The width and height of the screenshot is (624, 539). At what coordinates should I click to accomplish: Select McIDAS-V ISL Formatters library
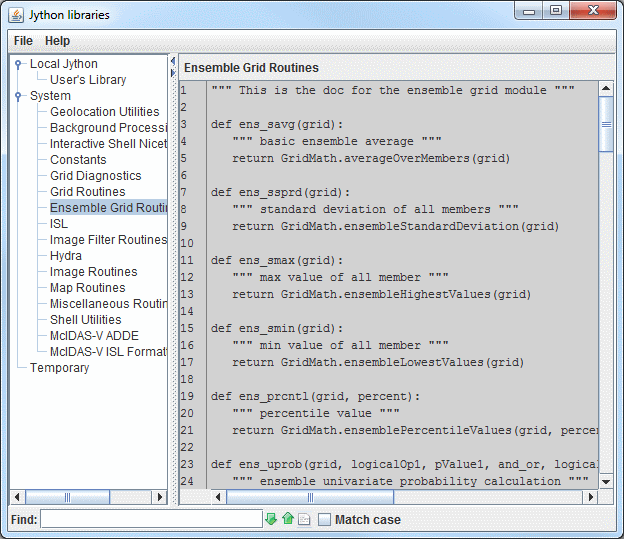(x=108, y=352)
